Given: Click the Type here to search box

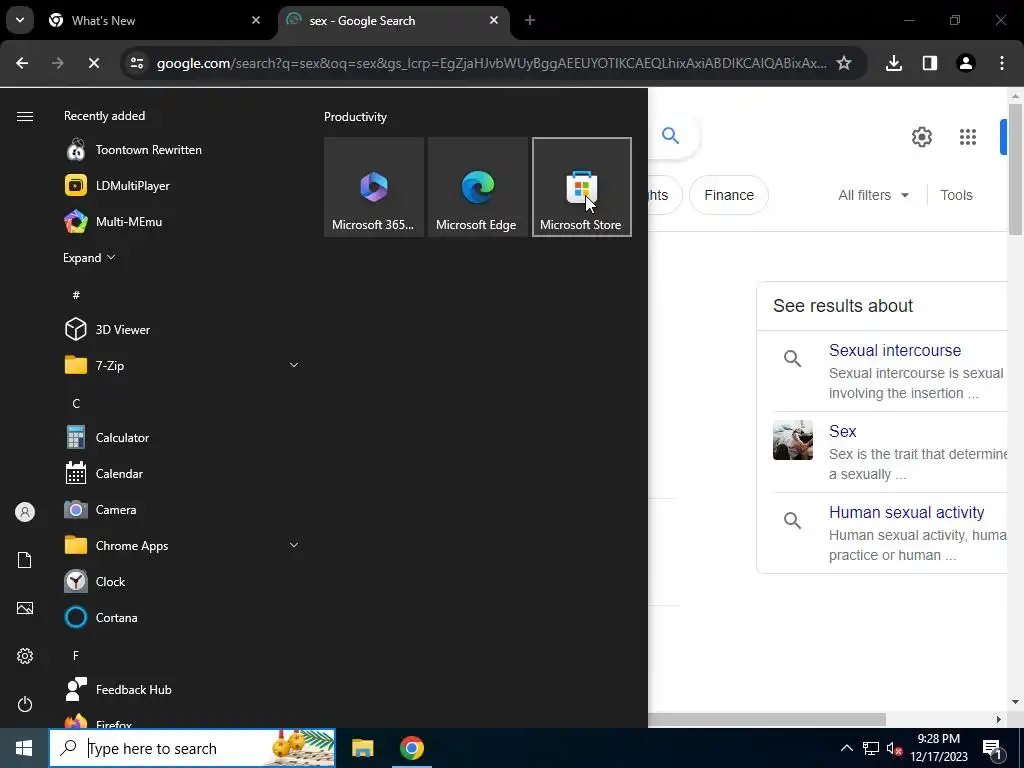Looking at the screenshot, I should (192, 748).
